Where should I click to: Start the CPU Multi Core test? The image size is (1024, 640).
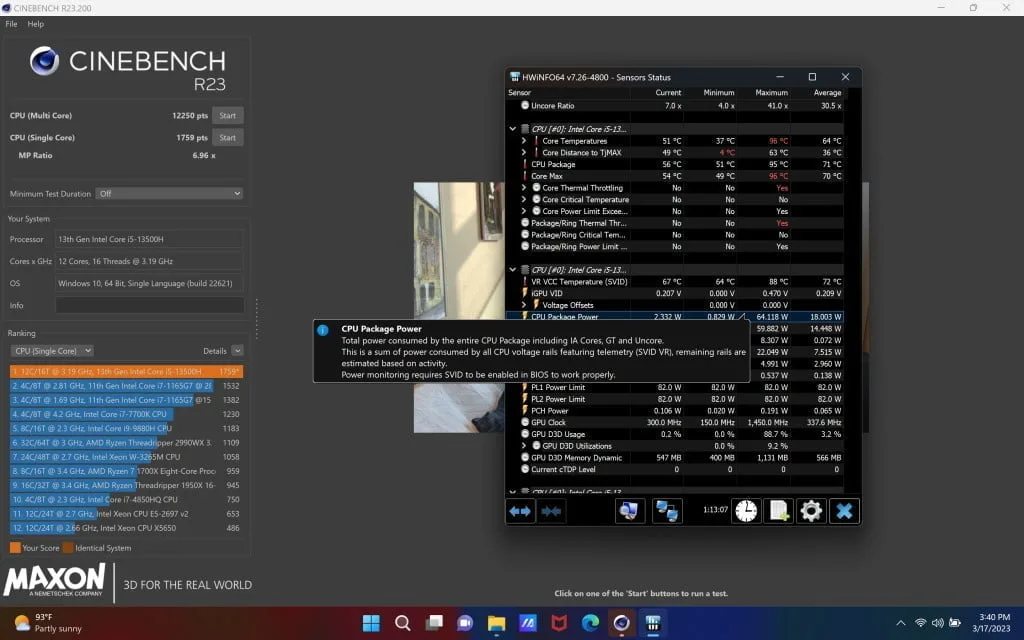227,115
